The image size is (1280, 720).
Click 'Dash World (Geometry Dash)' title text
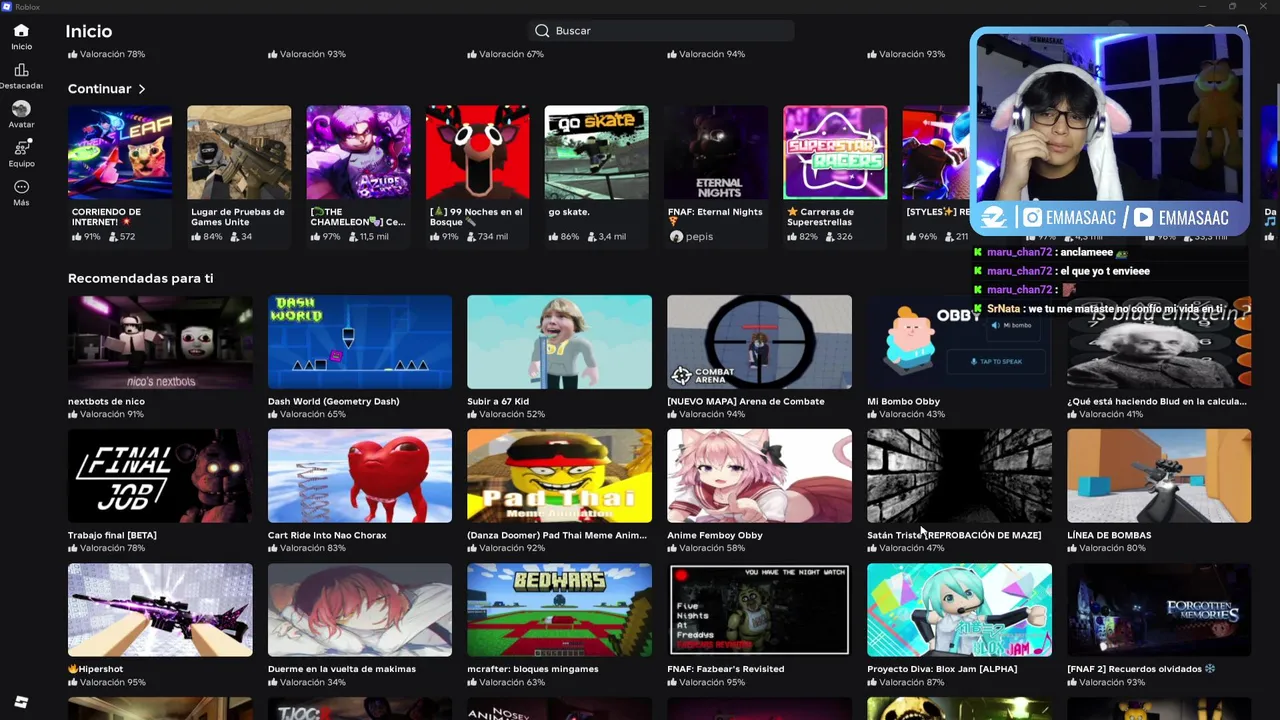click(x=333, y=401)
